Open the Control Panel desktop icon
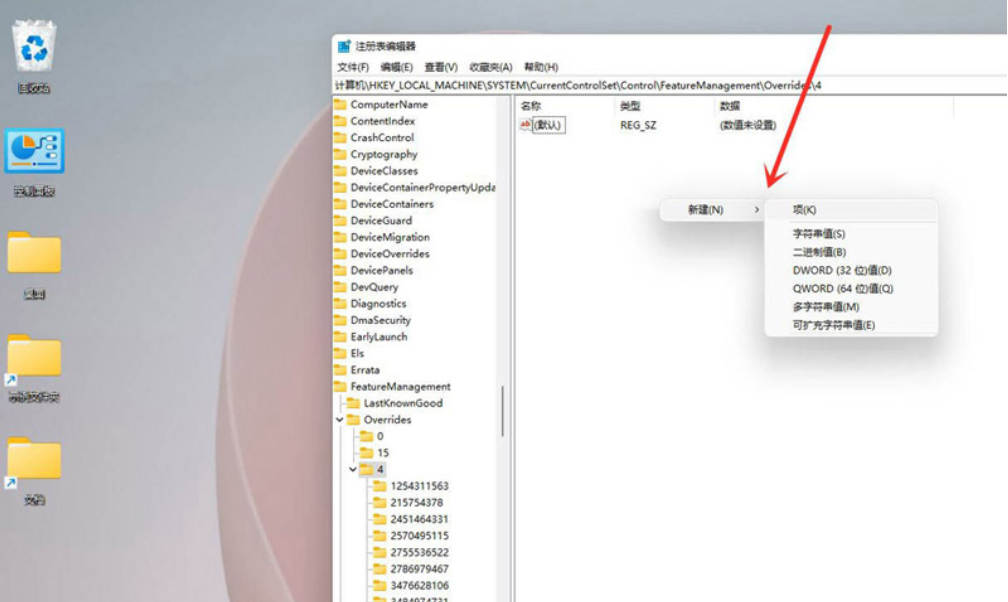Image resolution: width=1008 pixels, height=602 pixels. pyautogui.click(x=34, y=151)
